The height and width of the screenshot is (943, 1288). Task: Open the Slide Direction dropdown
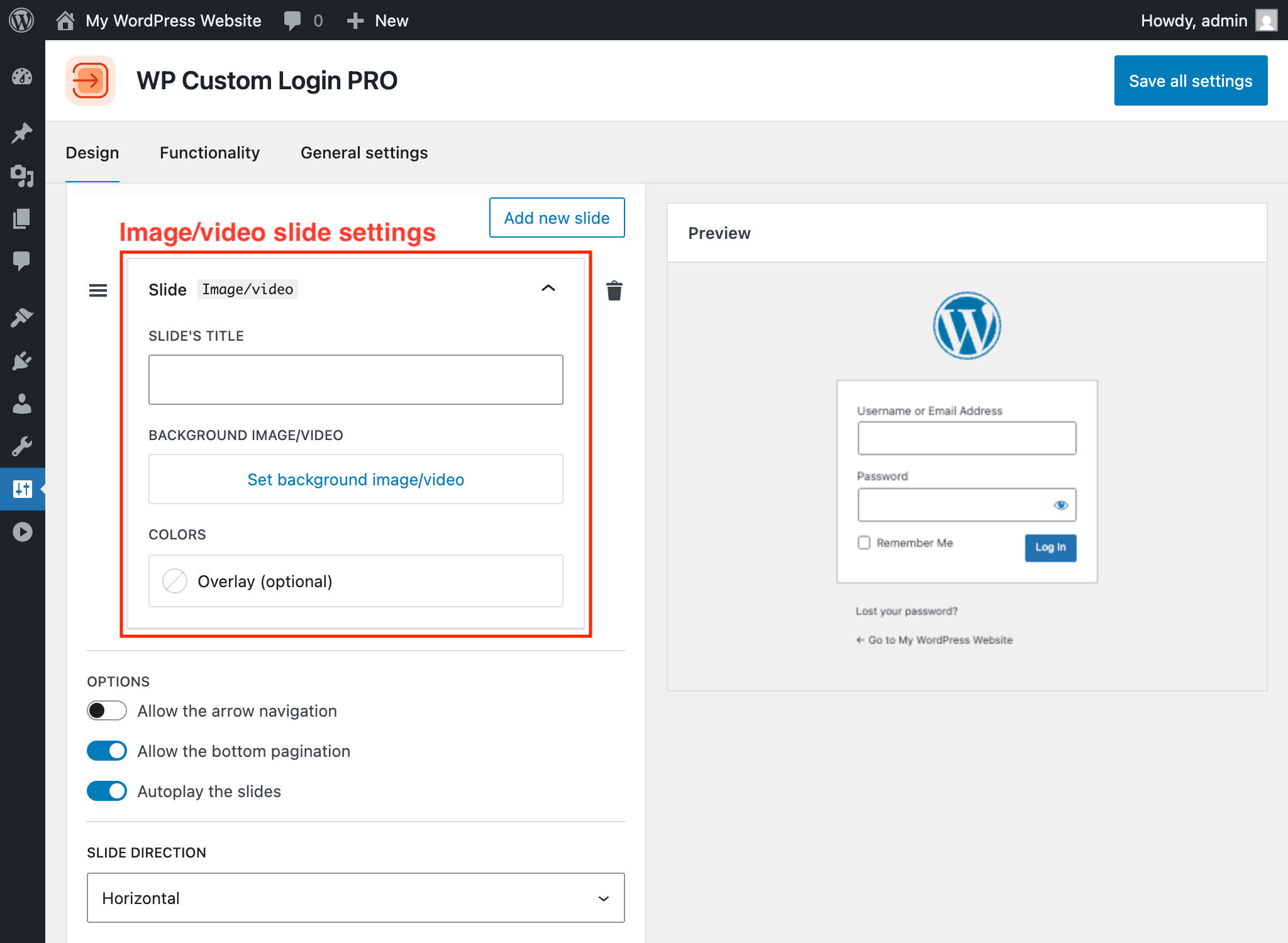coord(355,898)
